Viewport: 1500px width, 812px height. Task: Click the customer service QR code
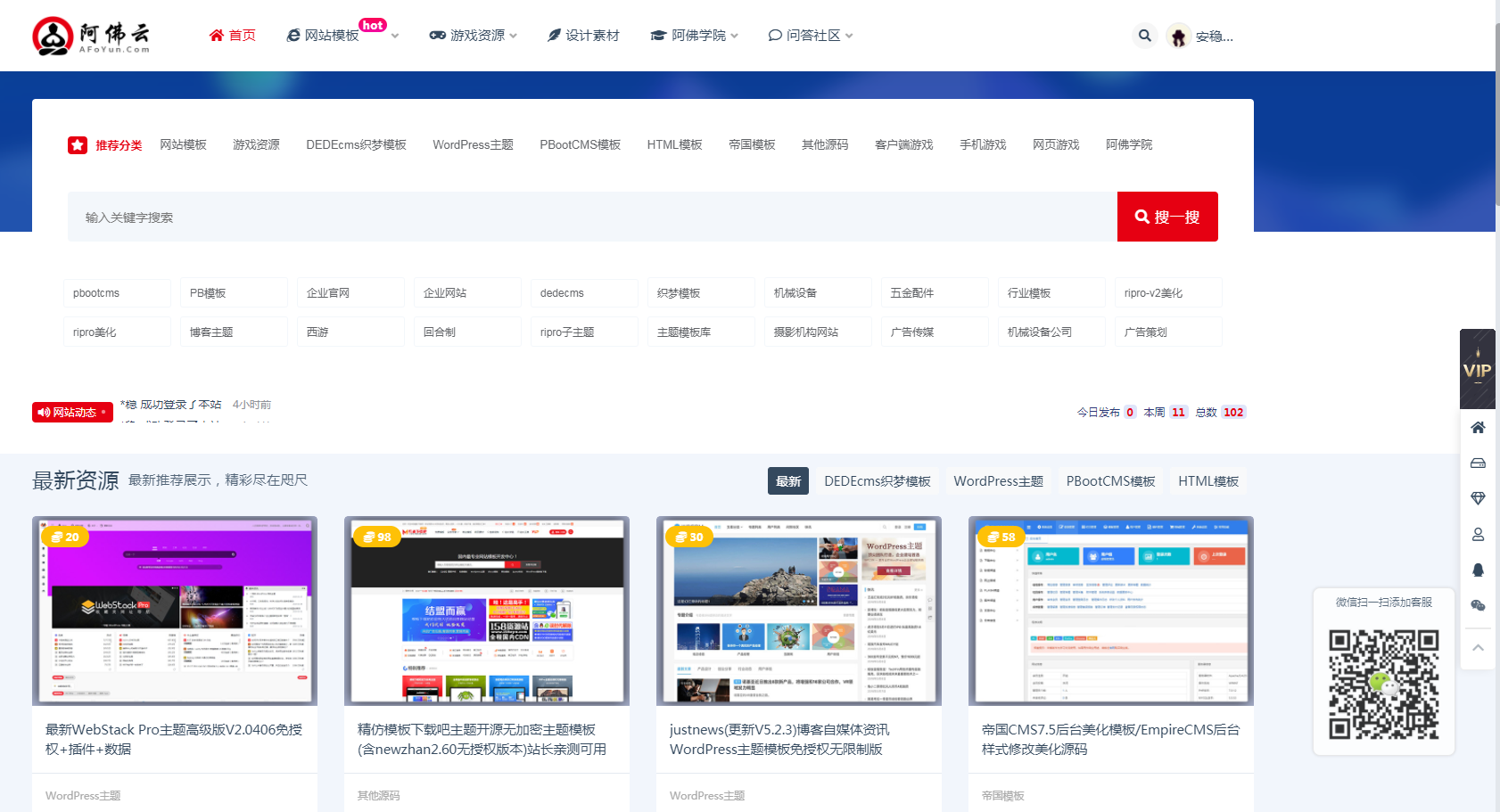tap(1383, 682)
